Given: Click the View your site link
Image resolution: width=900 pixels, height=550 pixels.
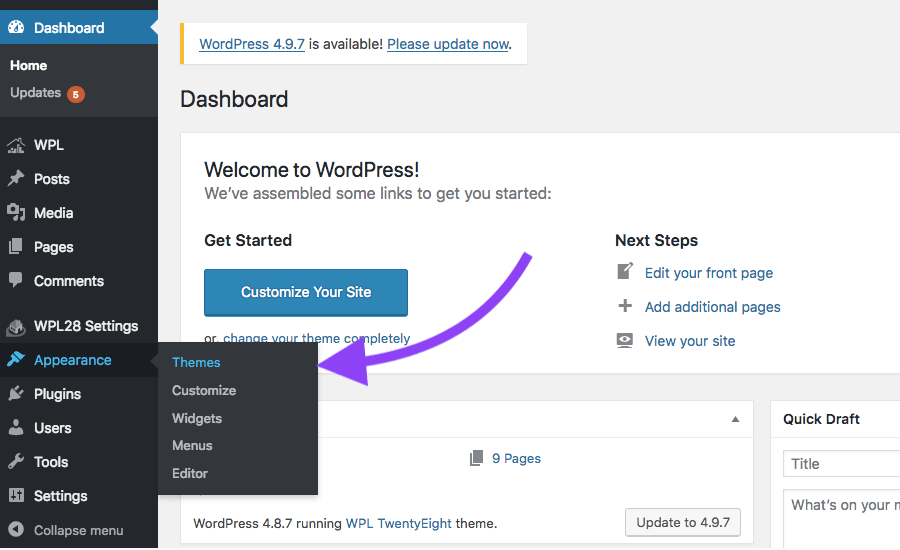Looking at the screenshot, I should click(x=690, y=341).
